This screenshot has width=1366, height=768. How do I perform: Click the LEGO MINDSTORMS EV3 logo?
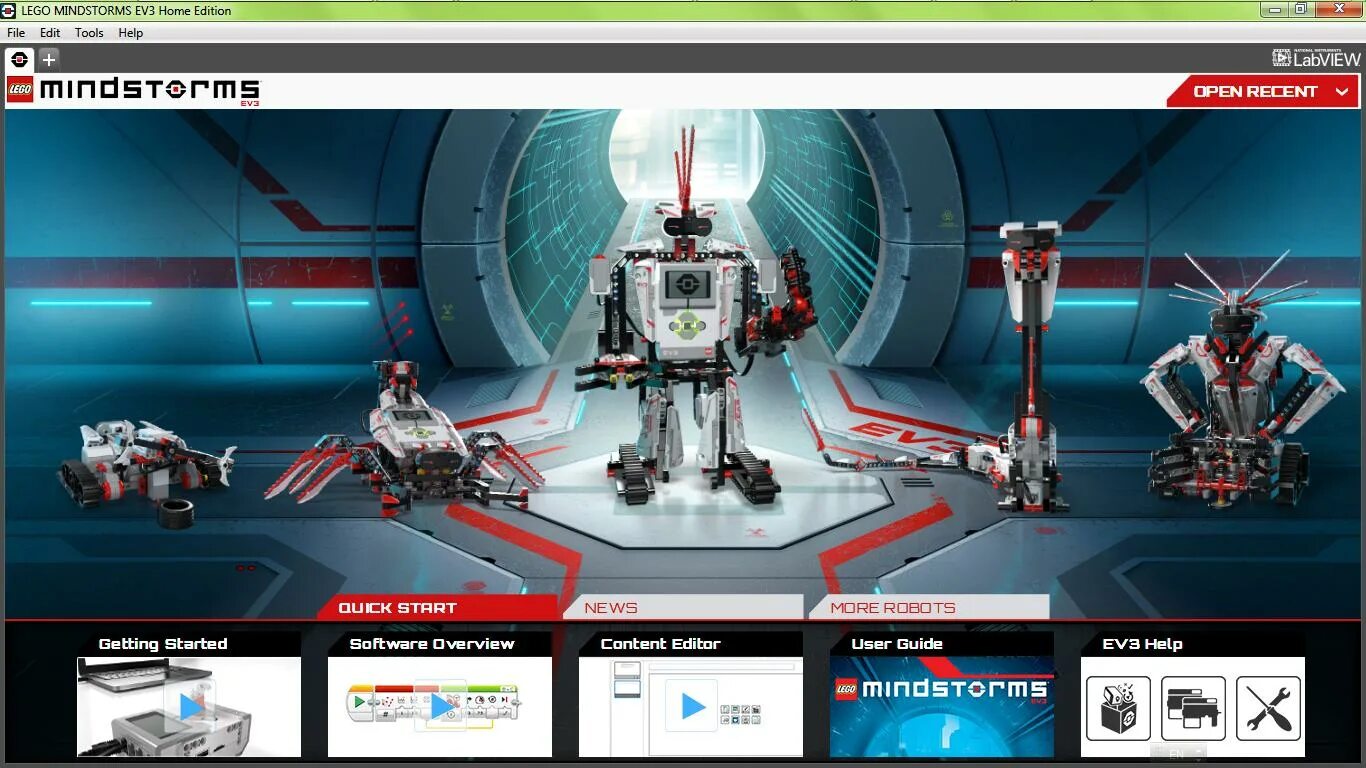(x=134, y=91)
